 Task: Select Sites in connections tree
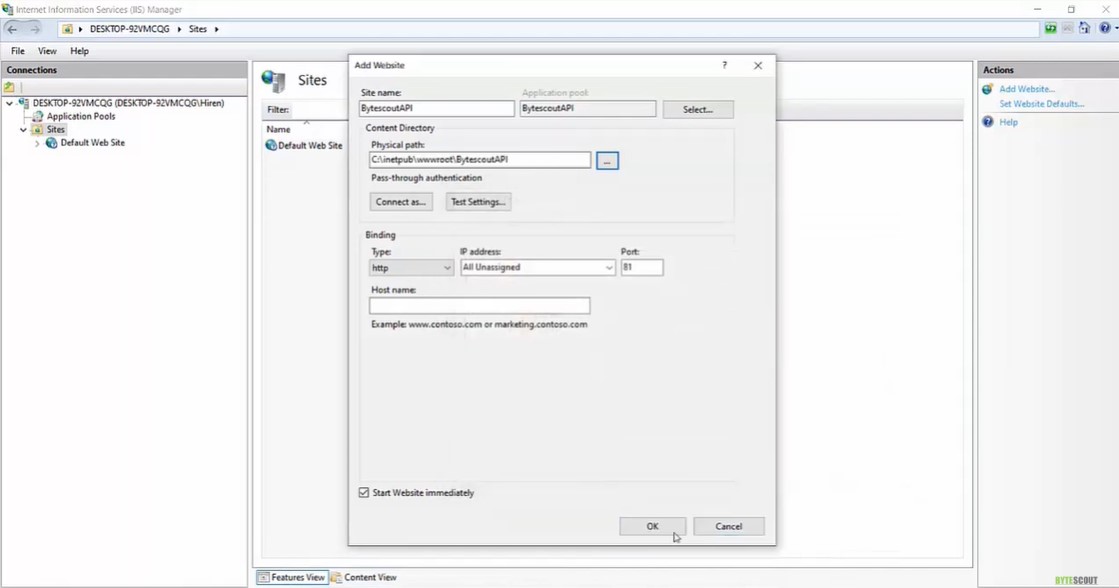[x=56, y=130]
